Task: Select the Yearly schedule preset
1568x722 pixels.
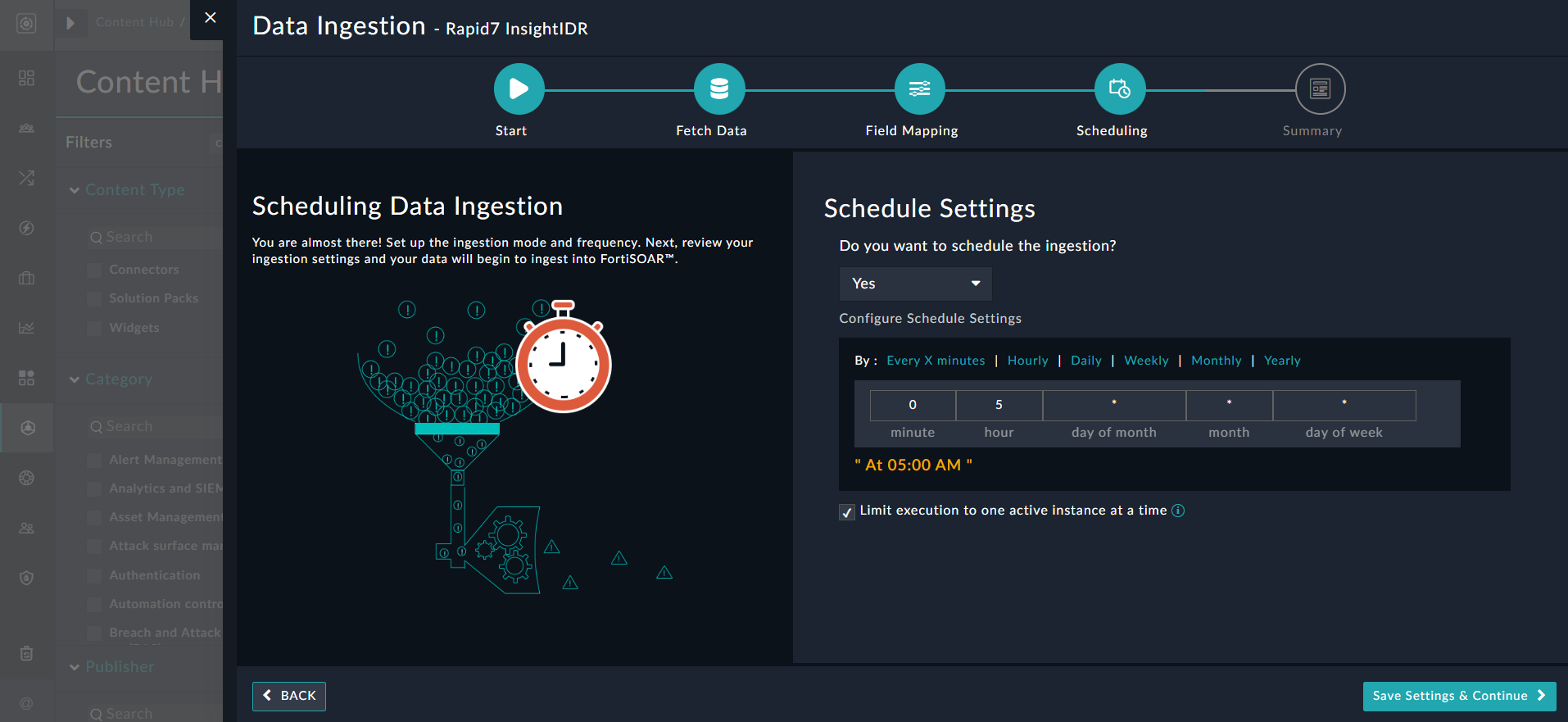Action: [x=1281, y=361]
